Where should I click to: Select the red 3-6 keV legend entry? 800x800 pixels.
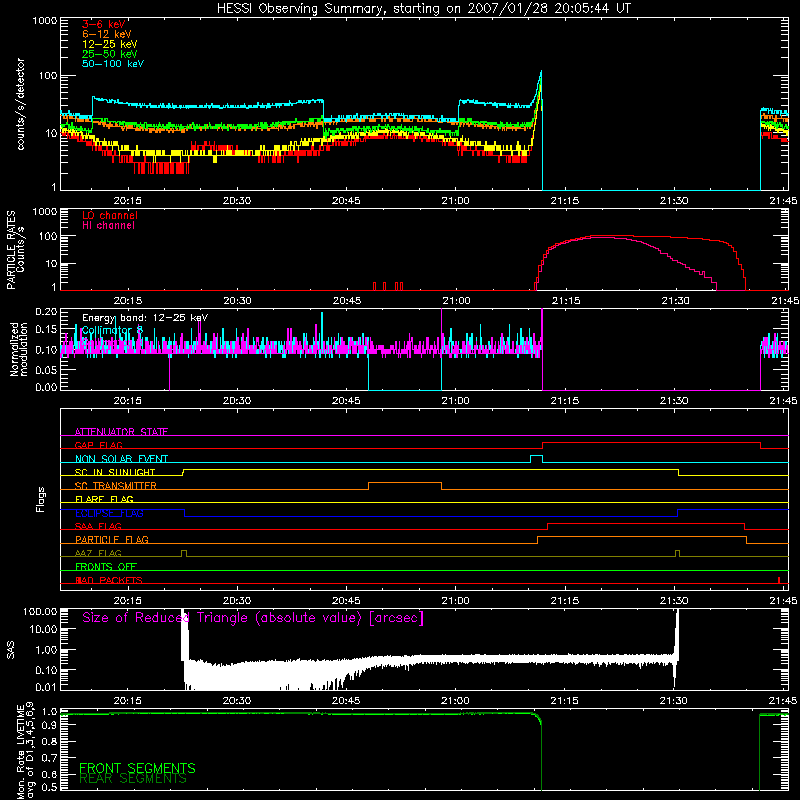tap(104, 24)
